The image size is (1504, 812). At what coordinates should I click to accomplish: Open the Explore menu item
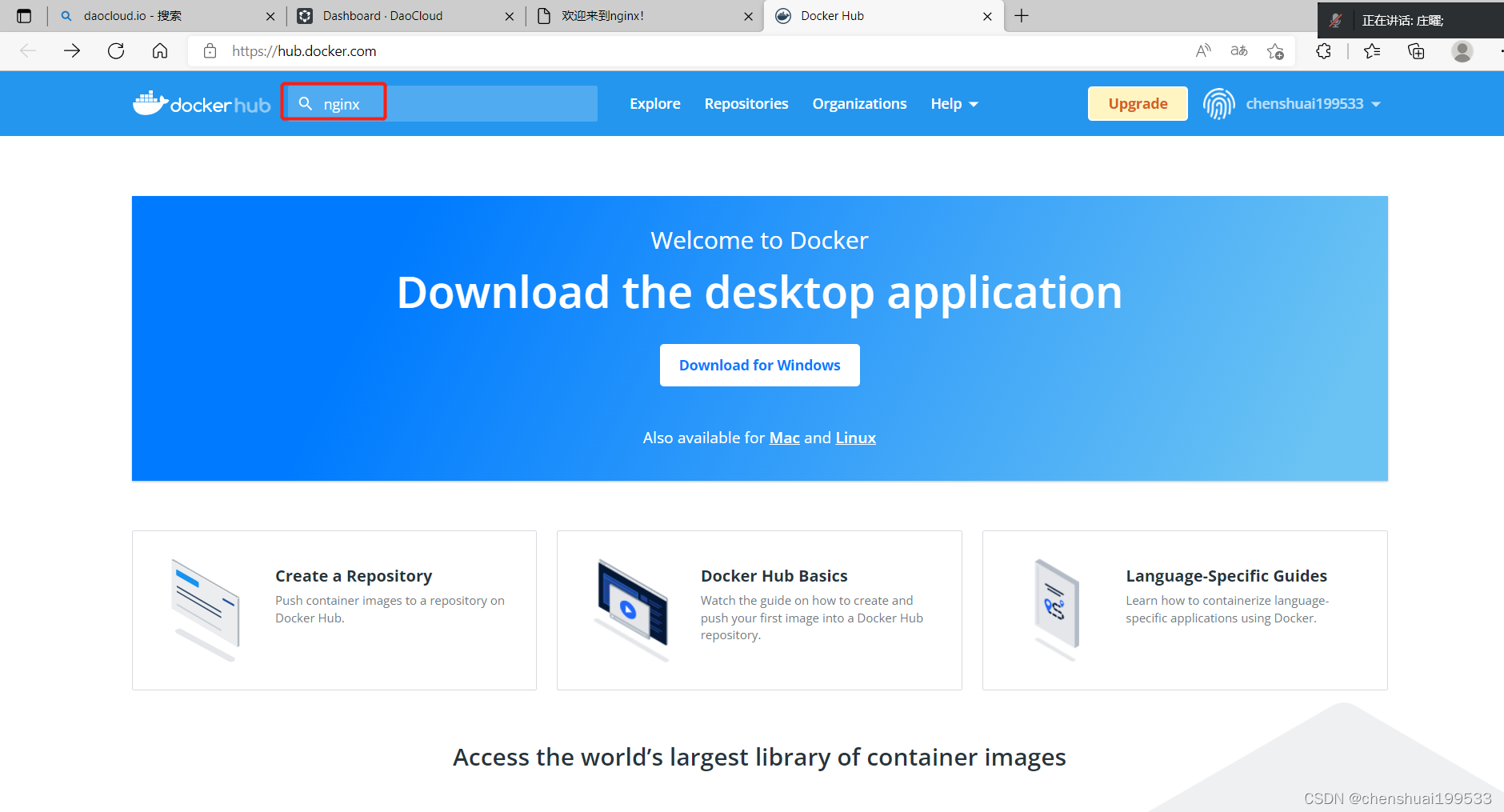click(655, 104)
